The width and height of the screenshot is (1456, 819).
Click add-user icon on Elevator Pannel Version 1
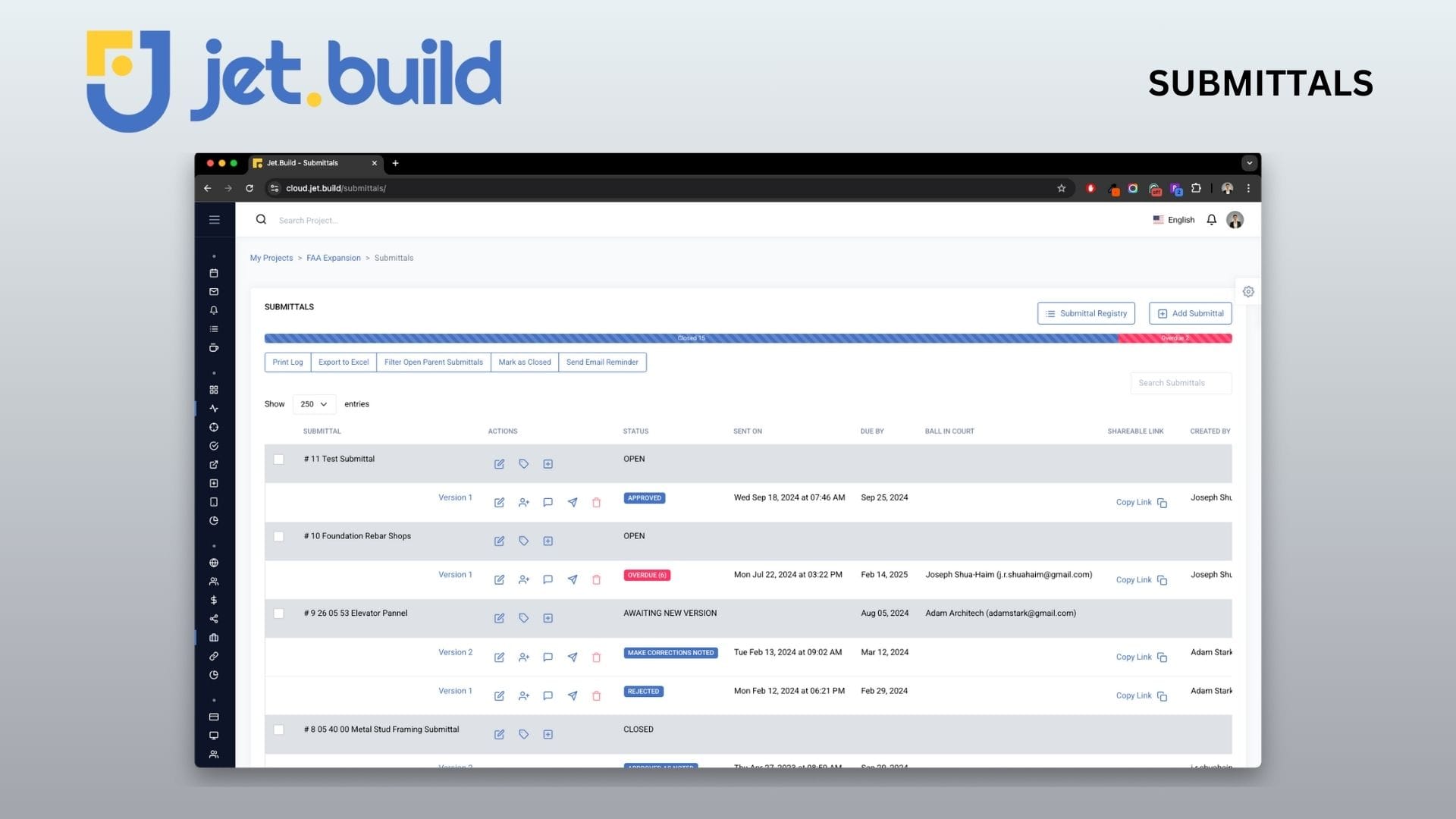[x=523, y=696]
